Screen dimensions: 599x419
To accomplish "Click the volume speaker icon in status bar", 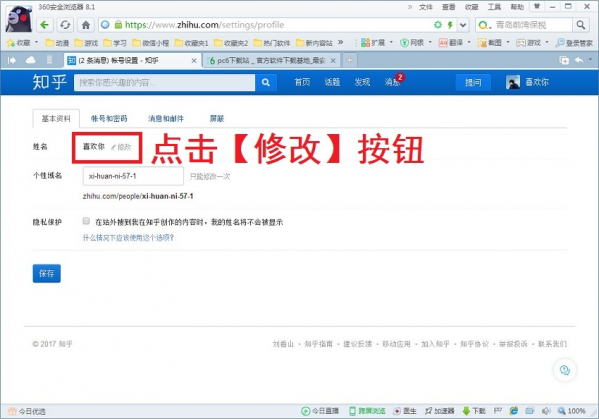I will tap(546, 411).
